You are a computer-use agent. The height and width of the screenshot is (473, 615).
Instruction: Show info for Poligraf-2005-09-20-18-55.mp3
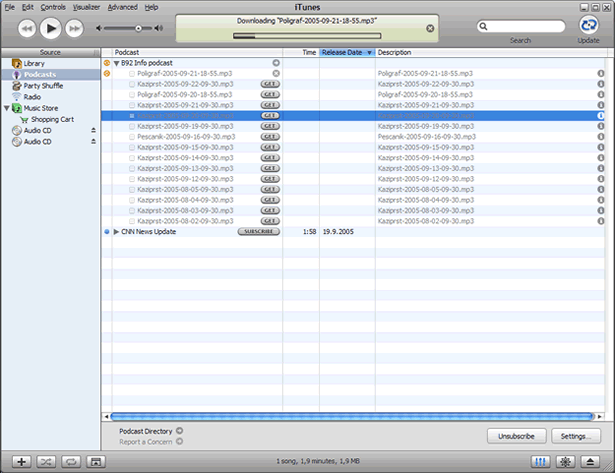tap(600, 95)
